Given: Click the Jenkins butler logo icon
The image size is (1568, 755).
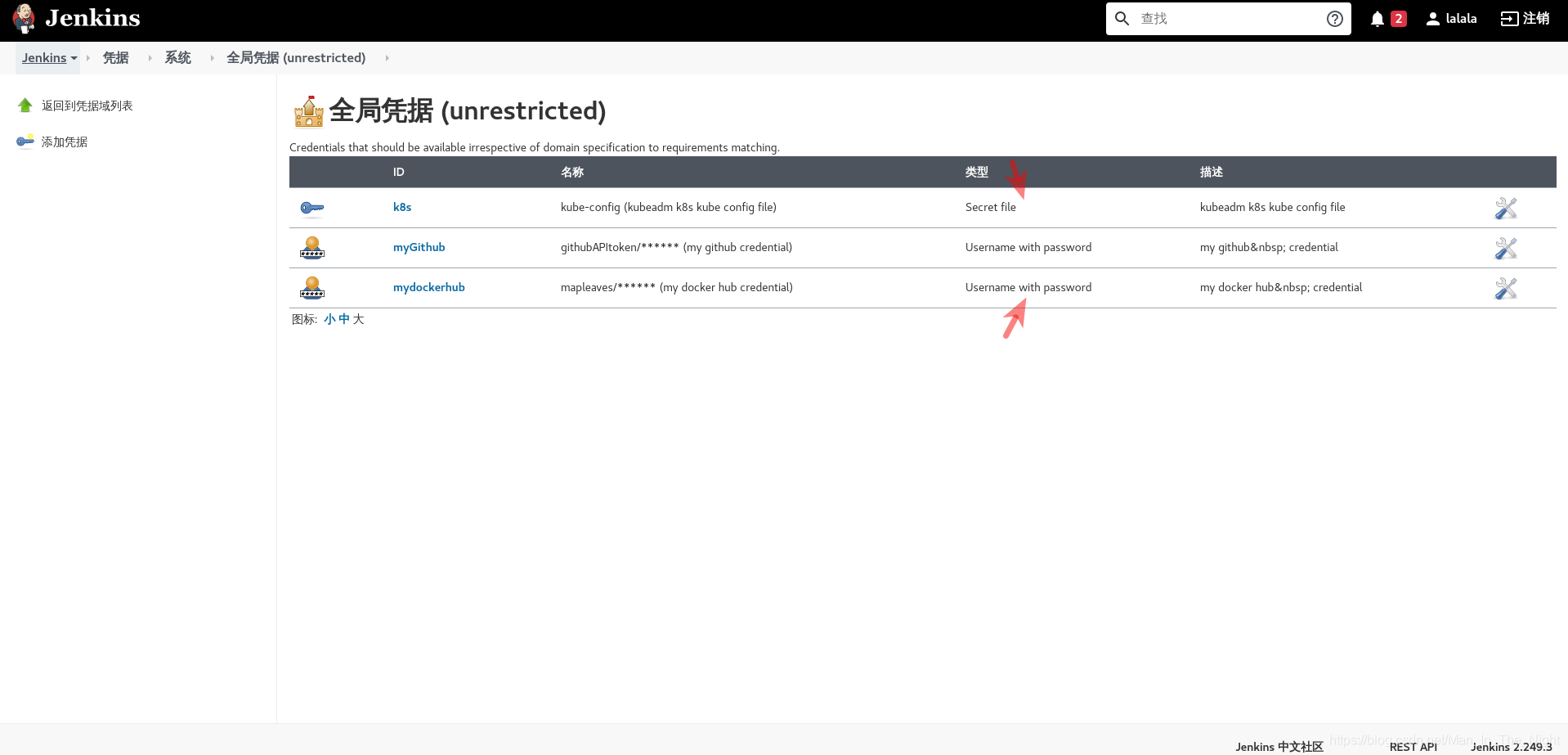Looking at the screenshot, I should 25,18.
